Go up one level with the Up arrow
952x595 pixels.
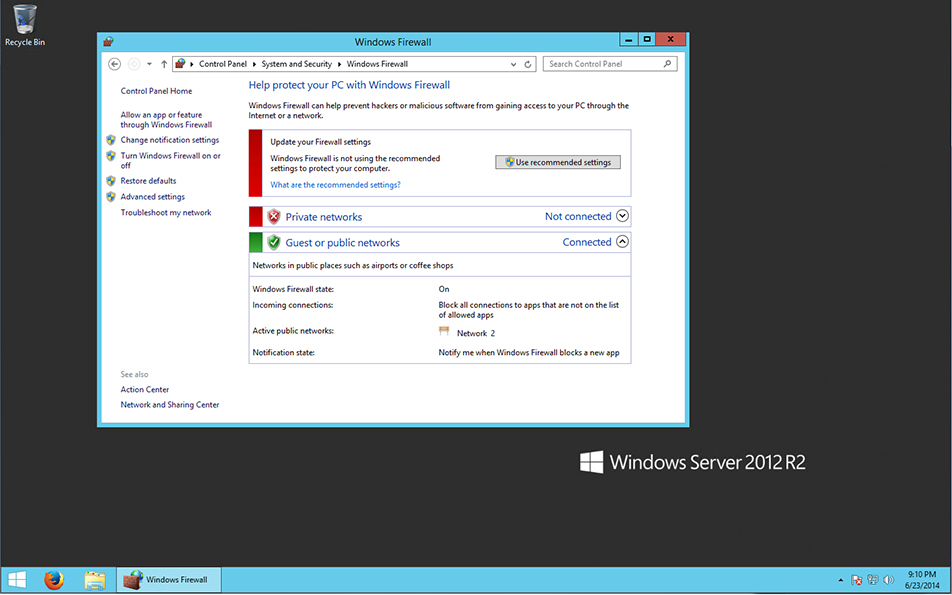[x=164, y=64]
